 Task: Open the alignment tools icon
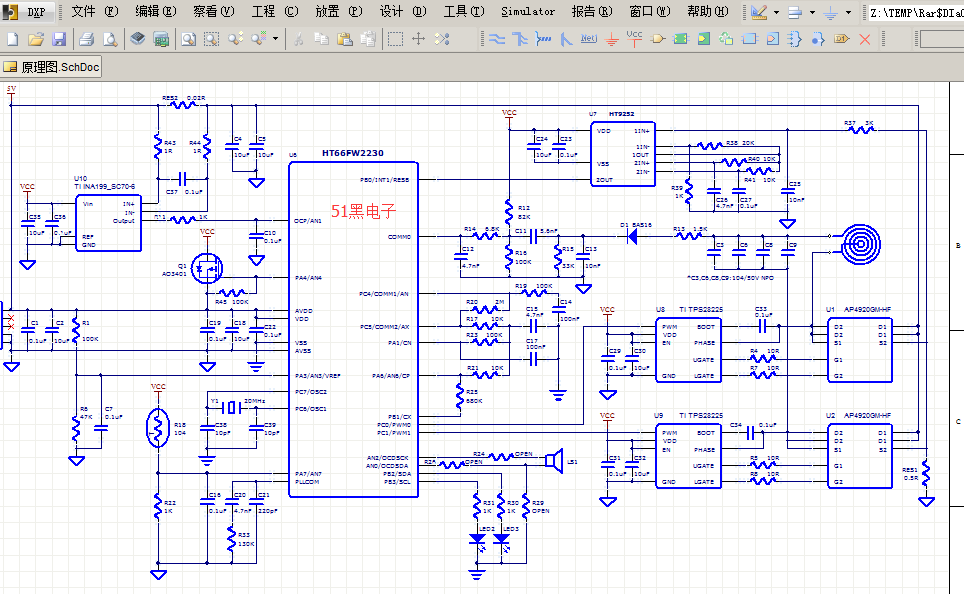[x=795, y=12]
